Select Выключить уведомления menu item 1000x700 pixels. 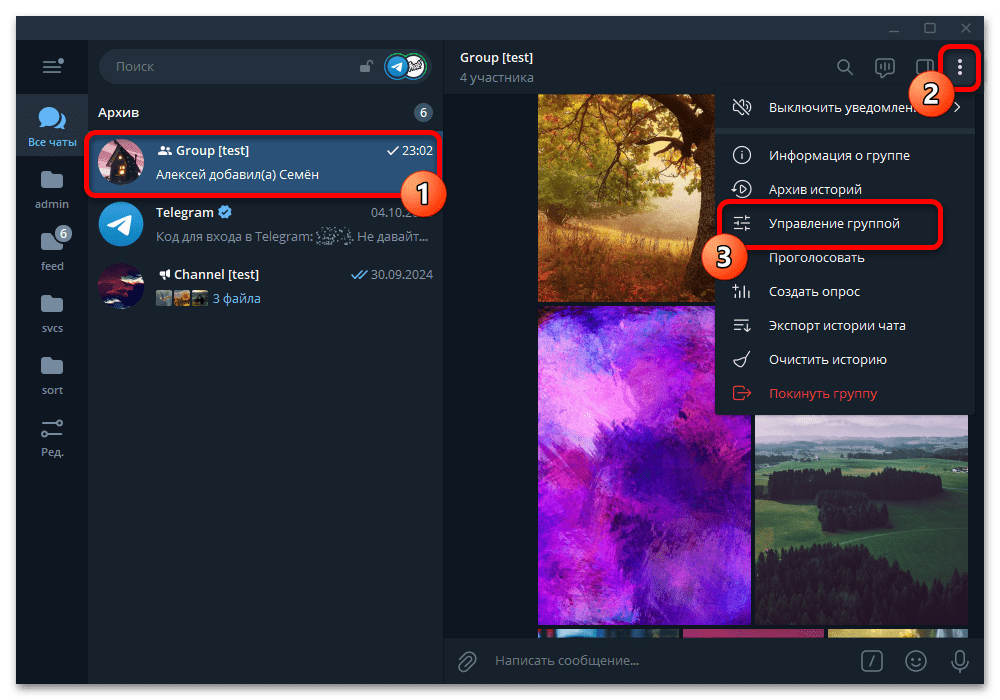coord(845,107)
